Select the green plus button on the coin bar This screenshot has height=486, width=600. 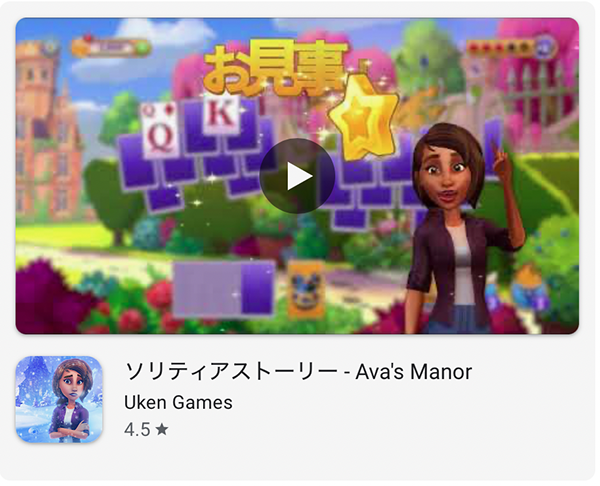coord(143,48)
